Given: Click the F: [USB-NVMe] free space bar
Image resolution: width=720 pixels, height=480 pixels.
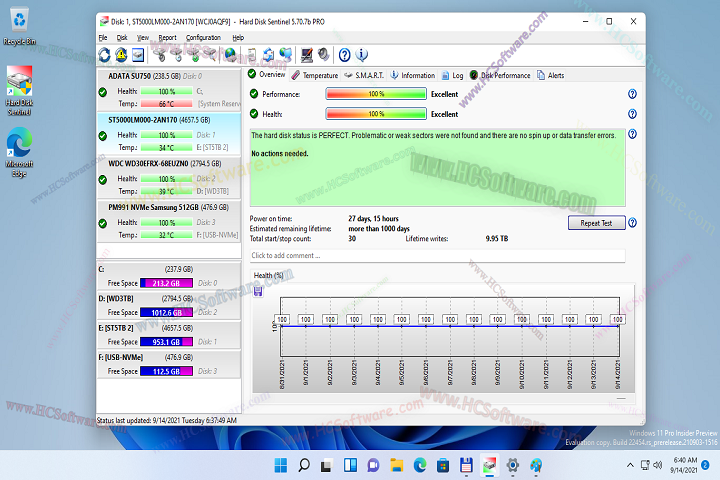Looking at the screenshot, I should [x=166, y=371].
